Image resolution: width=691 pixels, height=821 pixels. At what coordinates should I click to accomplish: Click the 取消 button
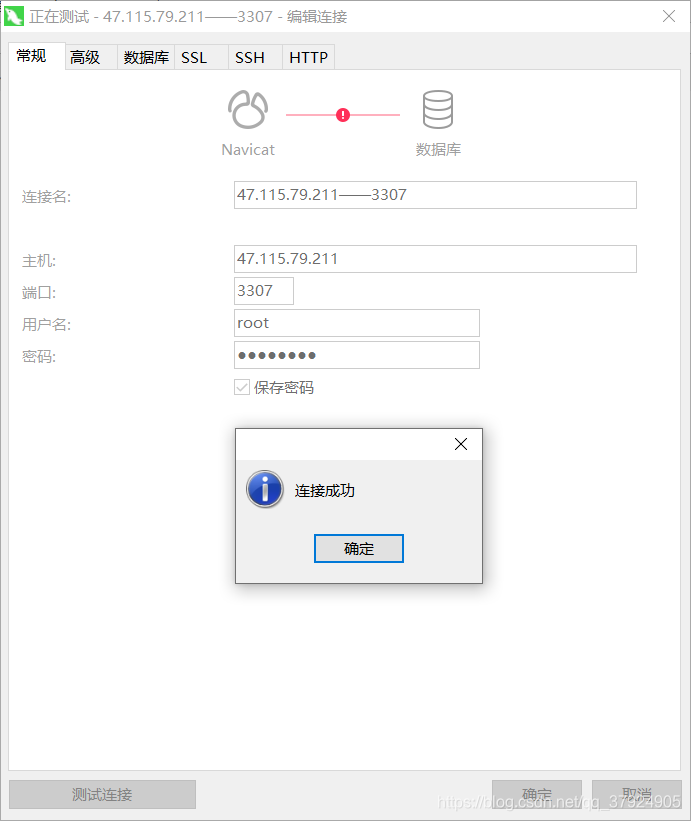click(637, 794)
